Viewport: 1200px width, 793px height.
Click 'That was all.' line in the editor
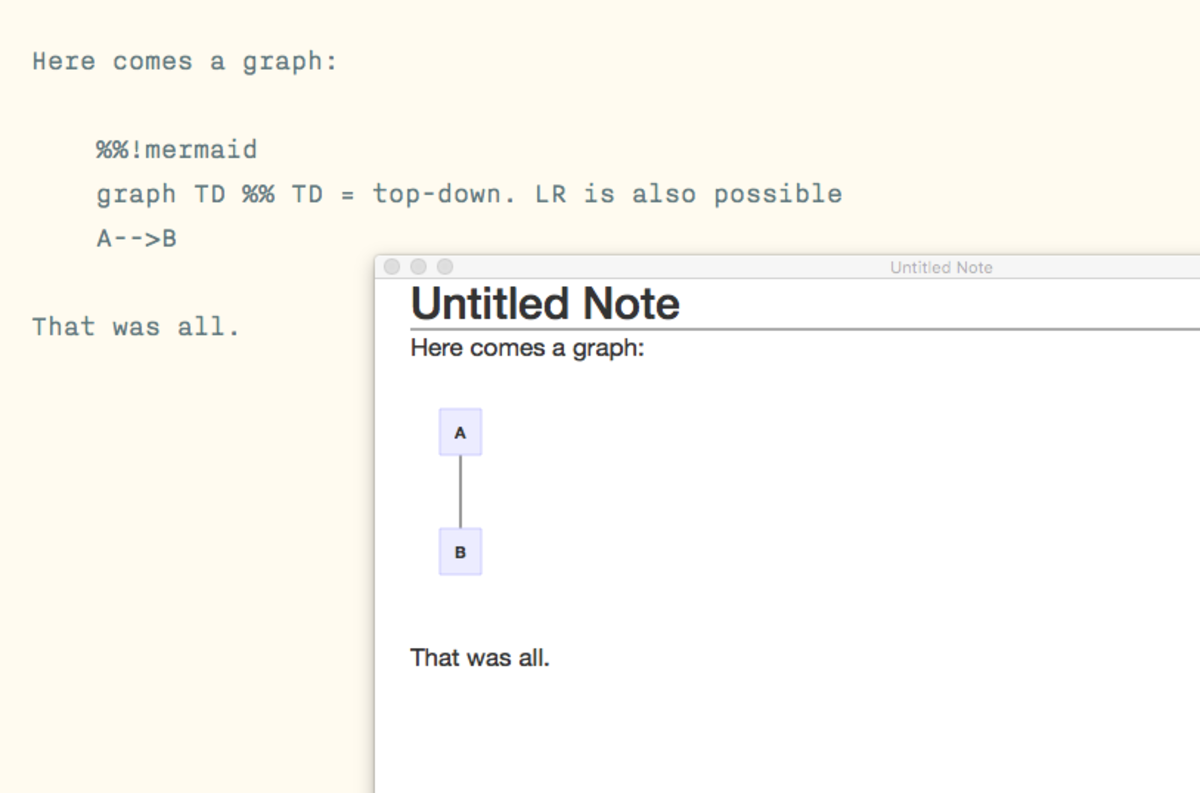(136, 327)
